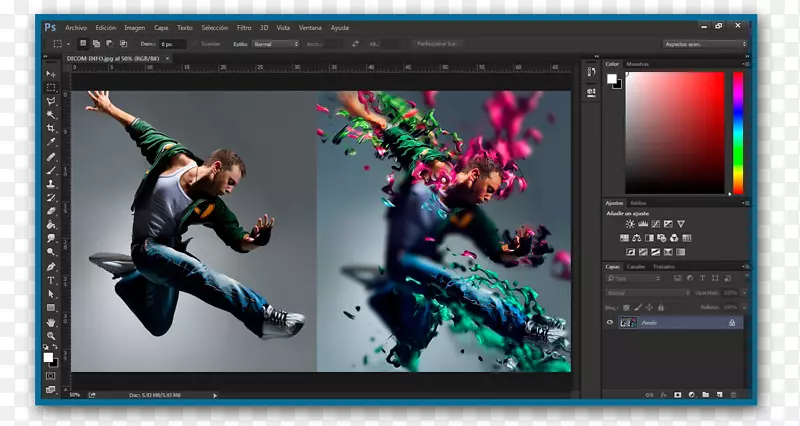The image size is (800, 426).
Task: Select the Horizontal Type tool
Action: pyautogui.click(x=51, y=280)
